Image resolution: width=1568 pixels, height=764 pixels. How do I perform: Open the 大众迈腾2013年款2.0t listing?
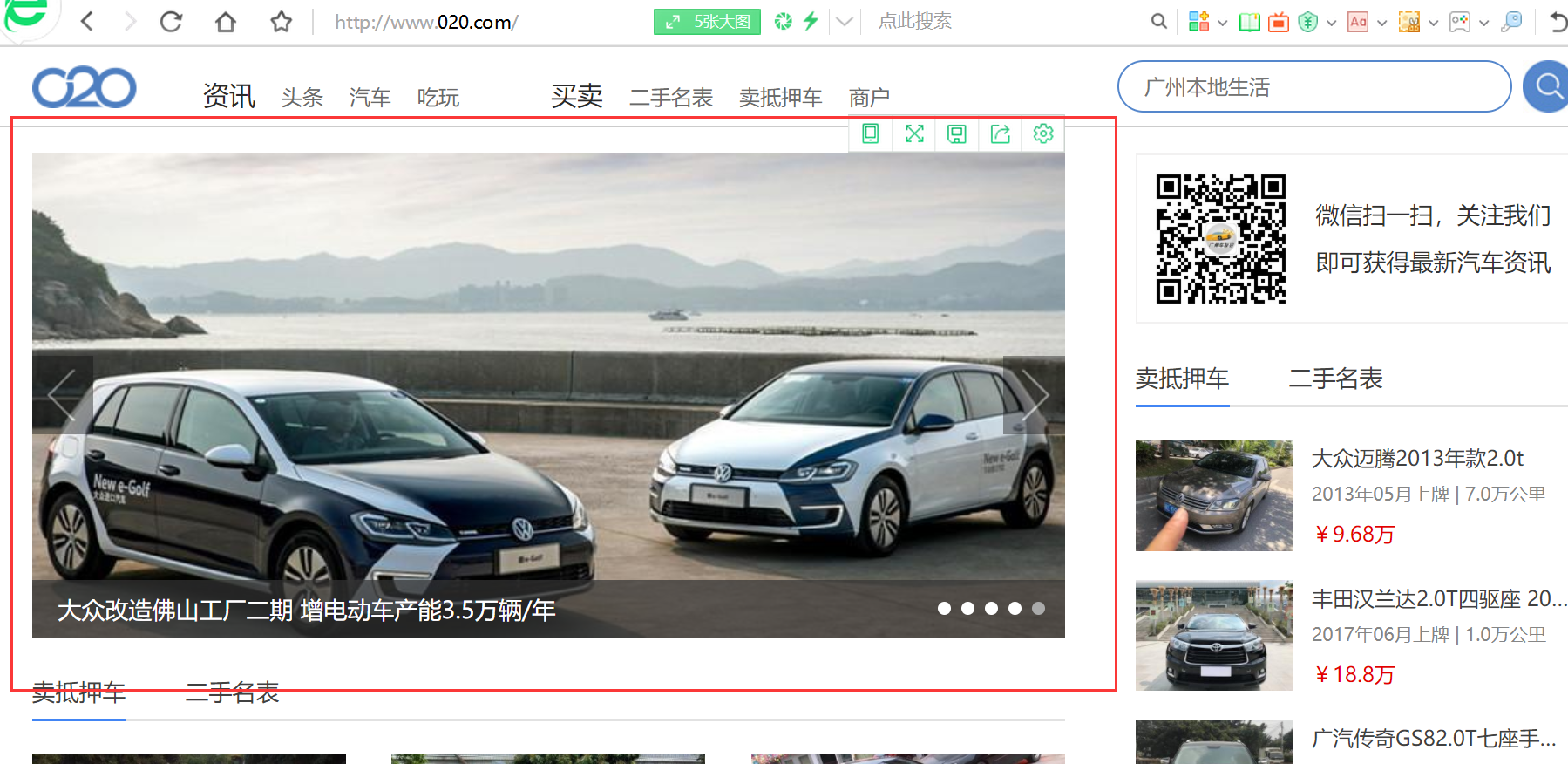(x=1417, y=458)
